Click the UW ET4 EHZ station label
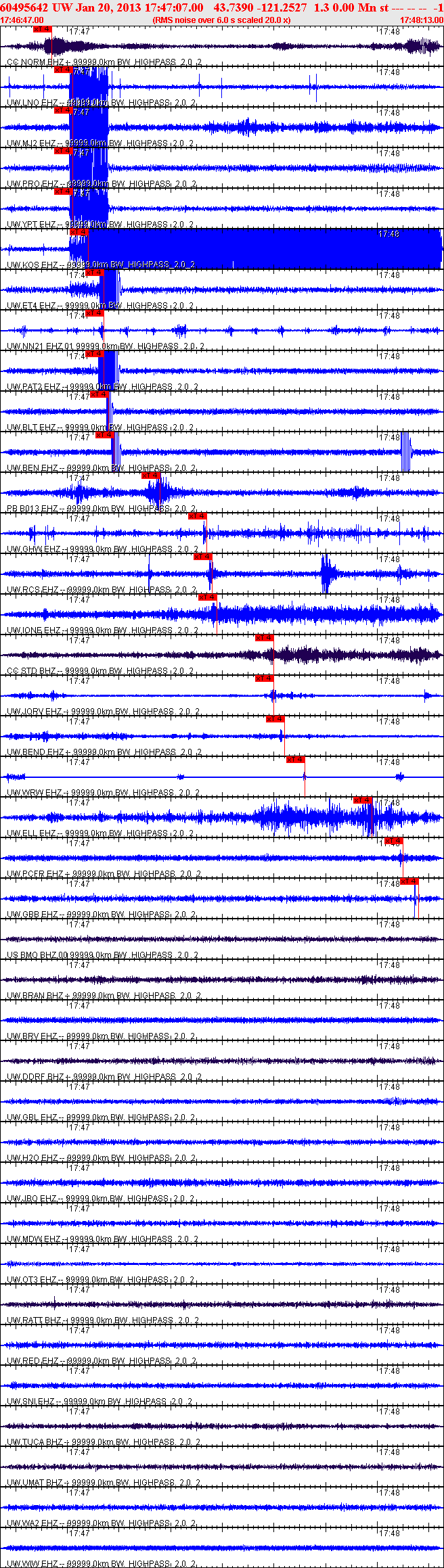The height and width of the screenshot is (1568, 444). tap(100, 306)
